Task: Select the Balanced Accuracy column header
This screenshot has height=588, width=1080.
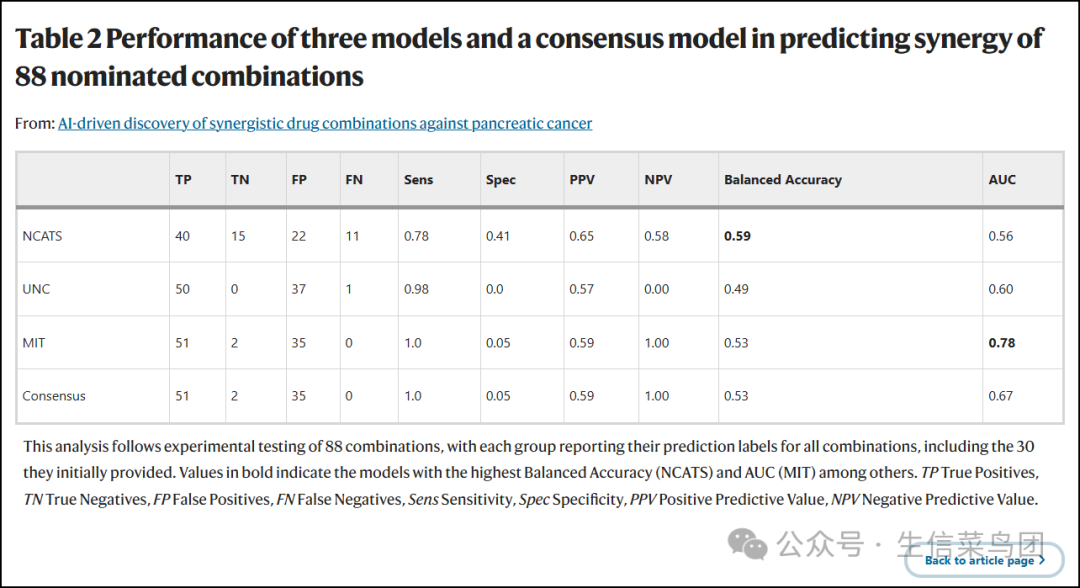Action: 783,180
